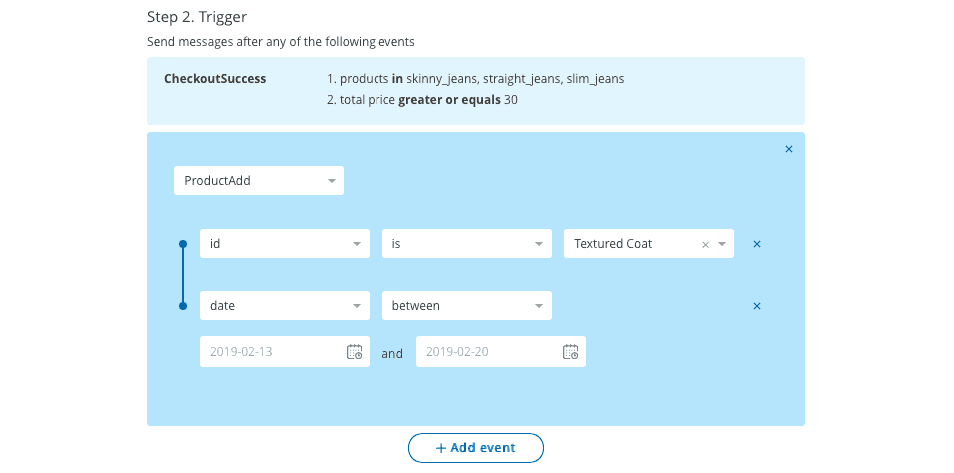954x473 pixels.
Task: Click the Add event button
Action: click(x=476, y=448)
